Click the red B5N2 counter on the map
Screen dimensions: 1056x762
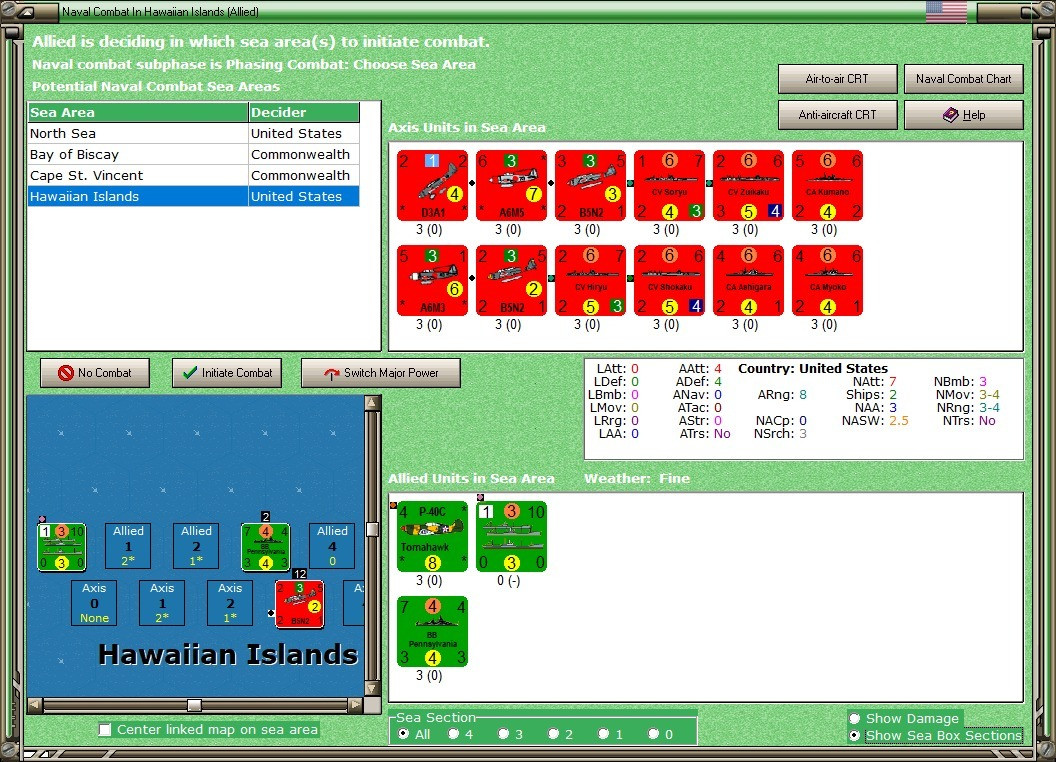pos(300,604)
